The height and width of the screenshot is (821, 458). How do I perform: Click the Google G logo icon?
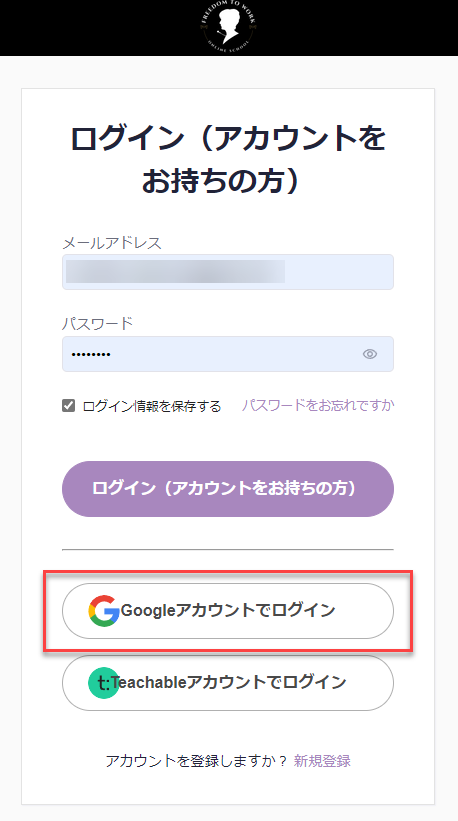104,611
